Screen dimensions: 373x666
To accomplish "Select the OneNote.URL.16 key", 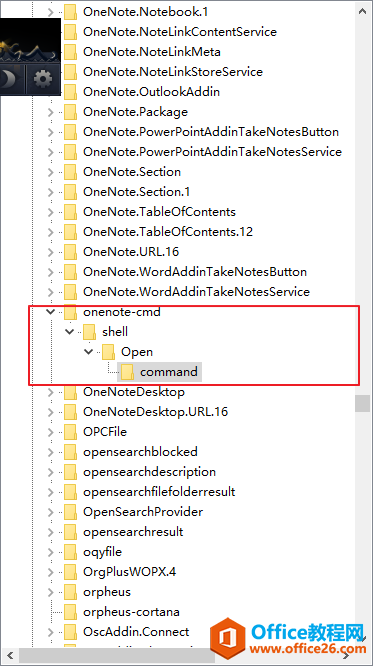I will coord(131,252).
